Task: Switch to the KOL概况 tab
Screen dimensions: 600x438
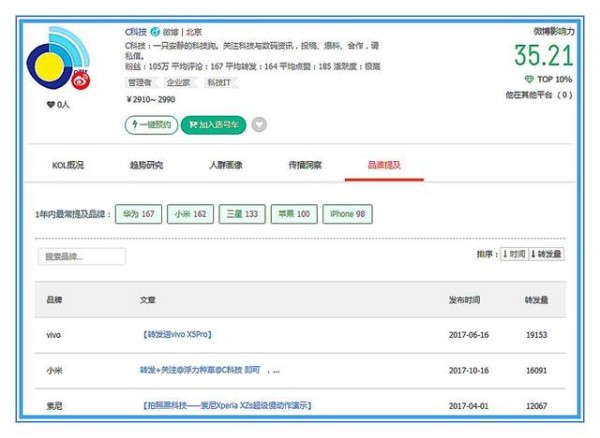Action: 68,165
